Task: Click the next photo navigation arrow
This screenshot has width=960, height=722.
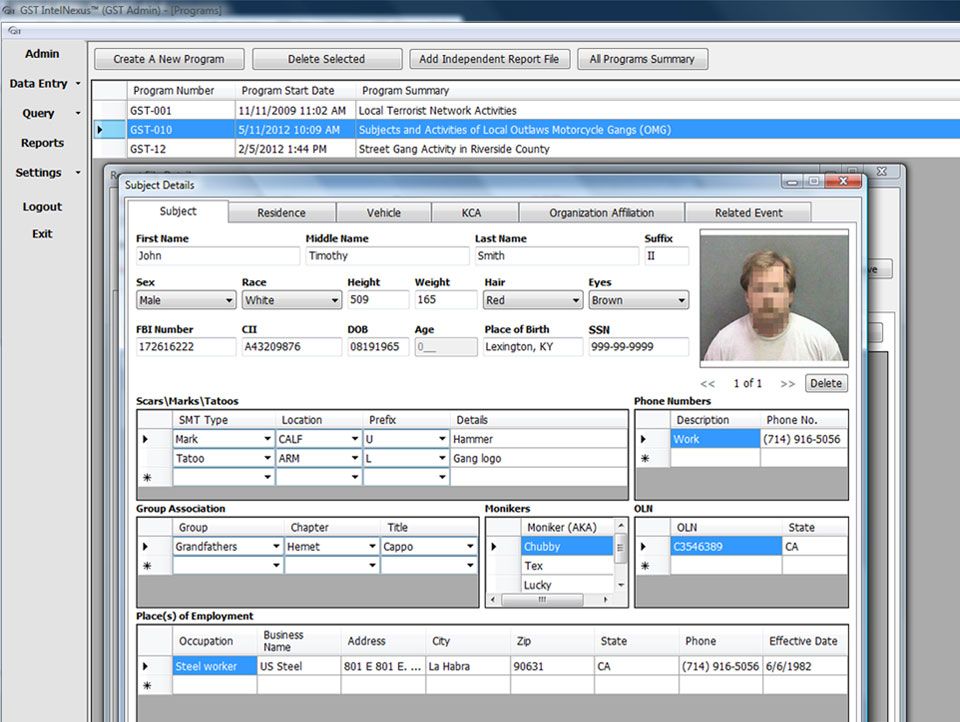Action: tap(789, 384)
